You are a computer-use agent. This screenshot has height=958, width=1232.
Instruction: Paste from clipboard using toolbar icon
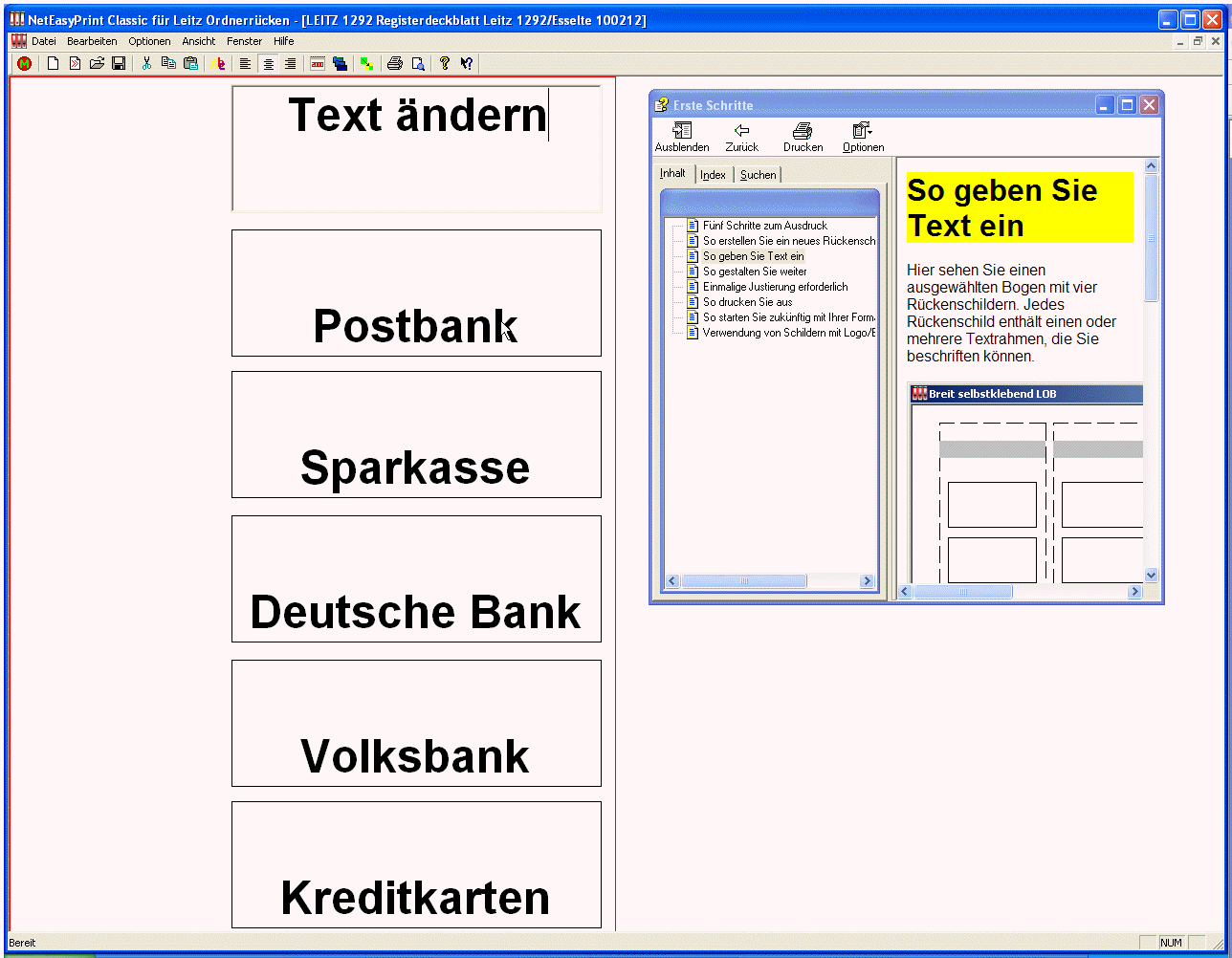coord(190,63)
